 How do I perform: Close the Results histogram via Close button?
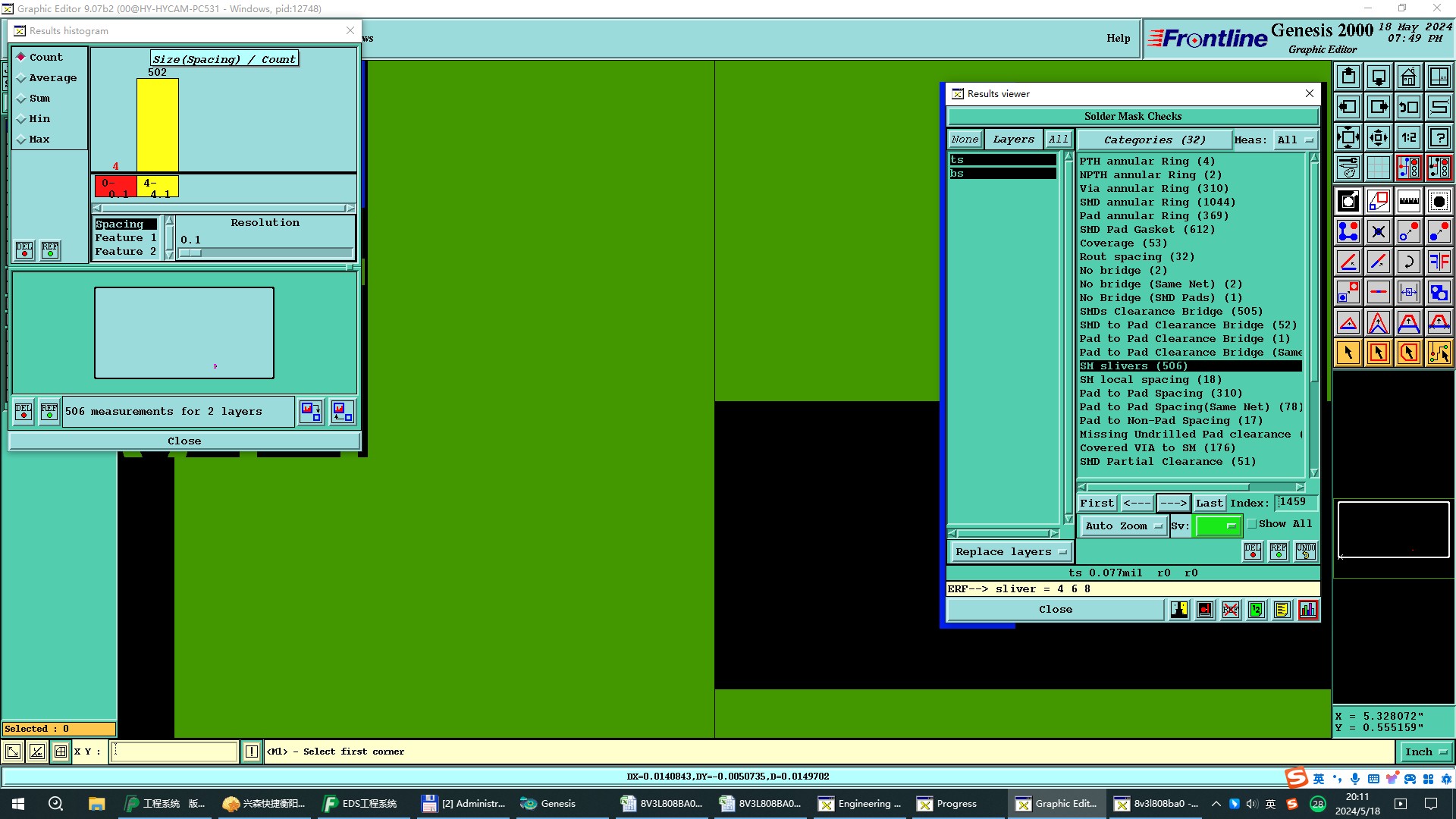tap(184, 441)
